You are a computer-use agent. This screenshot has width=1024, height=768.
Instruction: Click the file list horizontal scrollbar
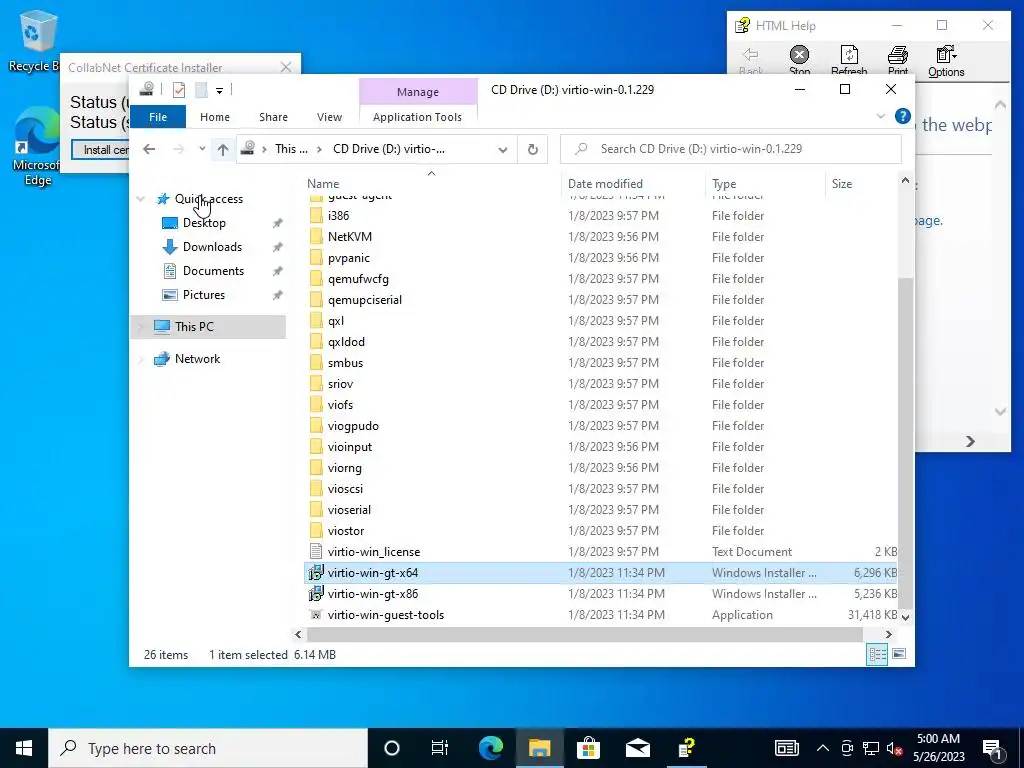click(x=585, y=634)
